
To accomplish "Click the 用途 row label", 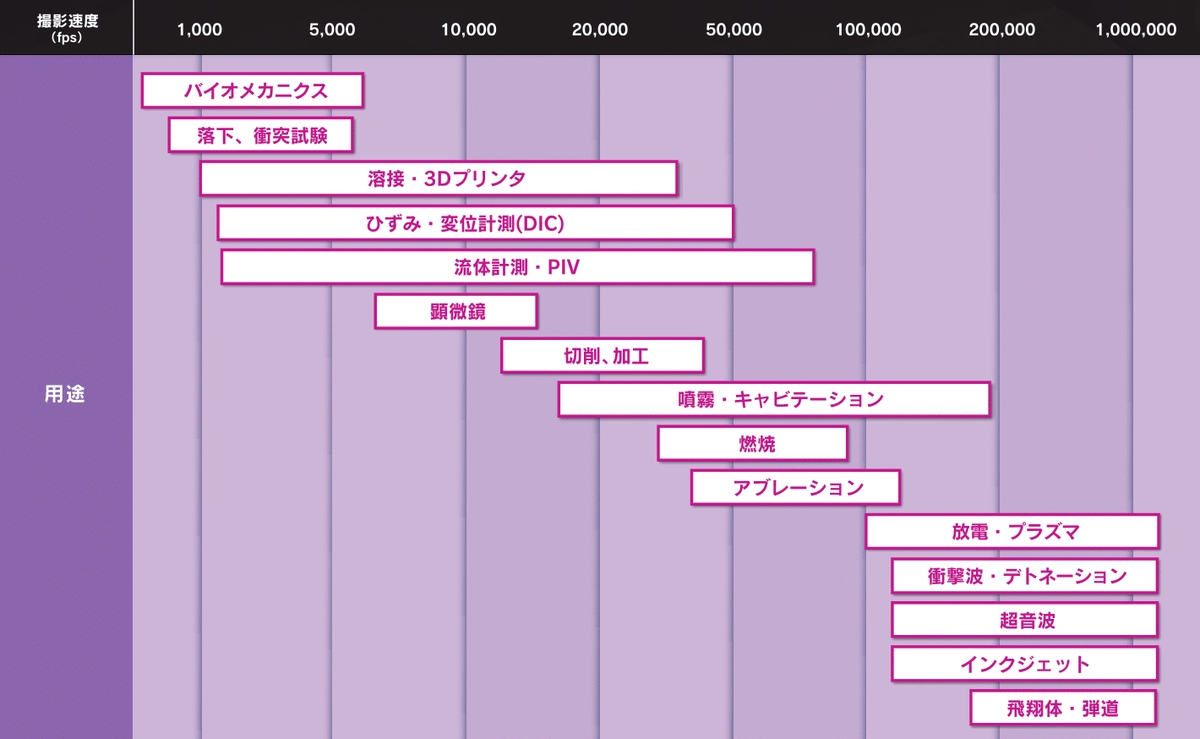I will (x=66, y=394).
